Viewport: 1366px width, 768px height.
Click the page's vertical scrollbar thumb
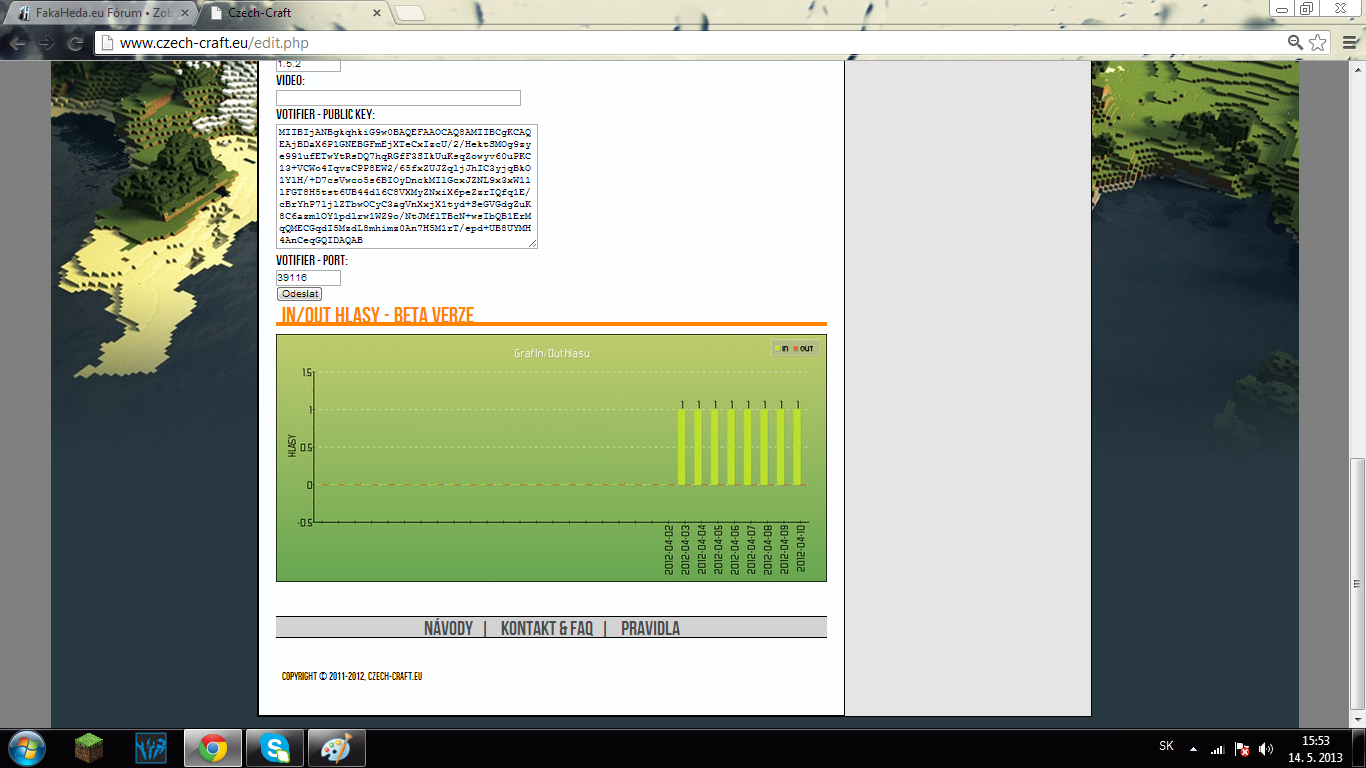click(1356, 583)
